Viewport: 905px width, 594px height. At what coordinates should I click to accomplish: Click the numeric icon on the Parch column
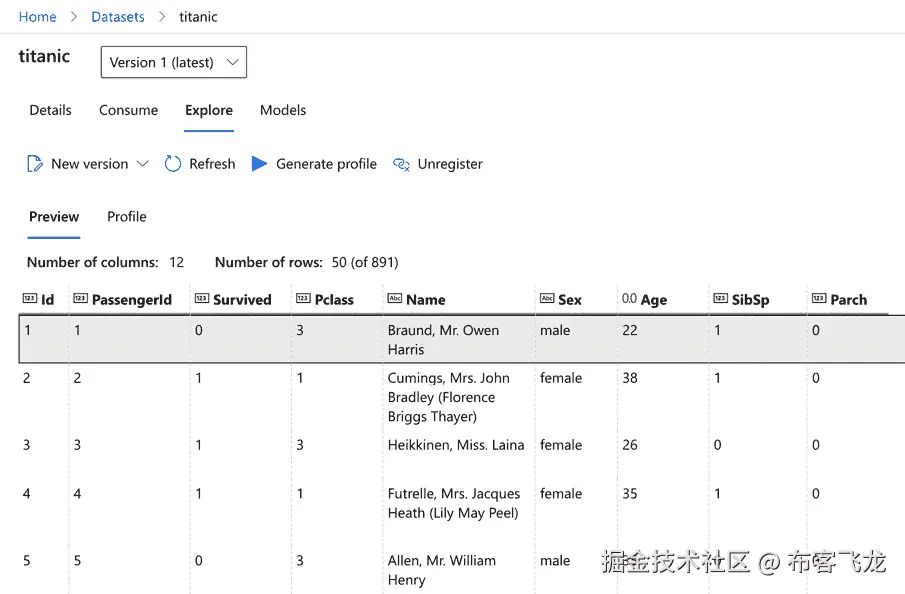(821, 298)
